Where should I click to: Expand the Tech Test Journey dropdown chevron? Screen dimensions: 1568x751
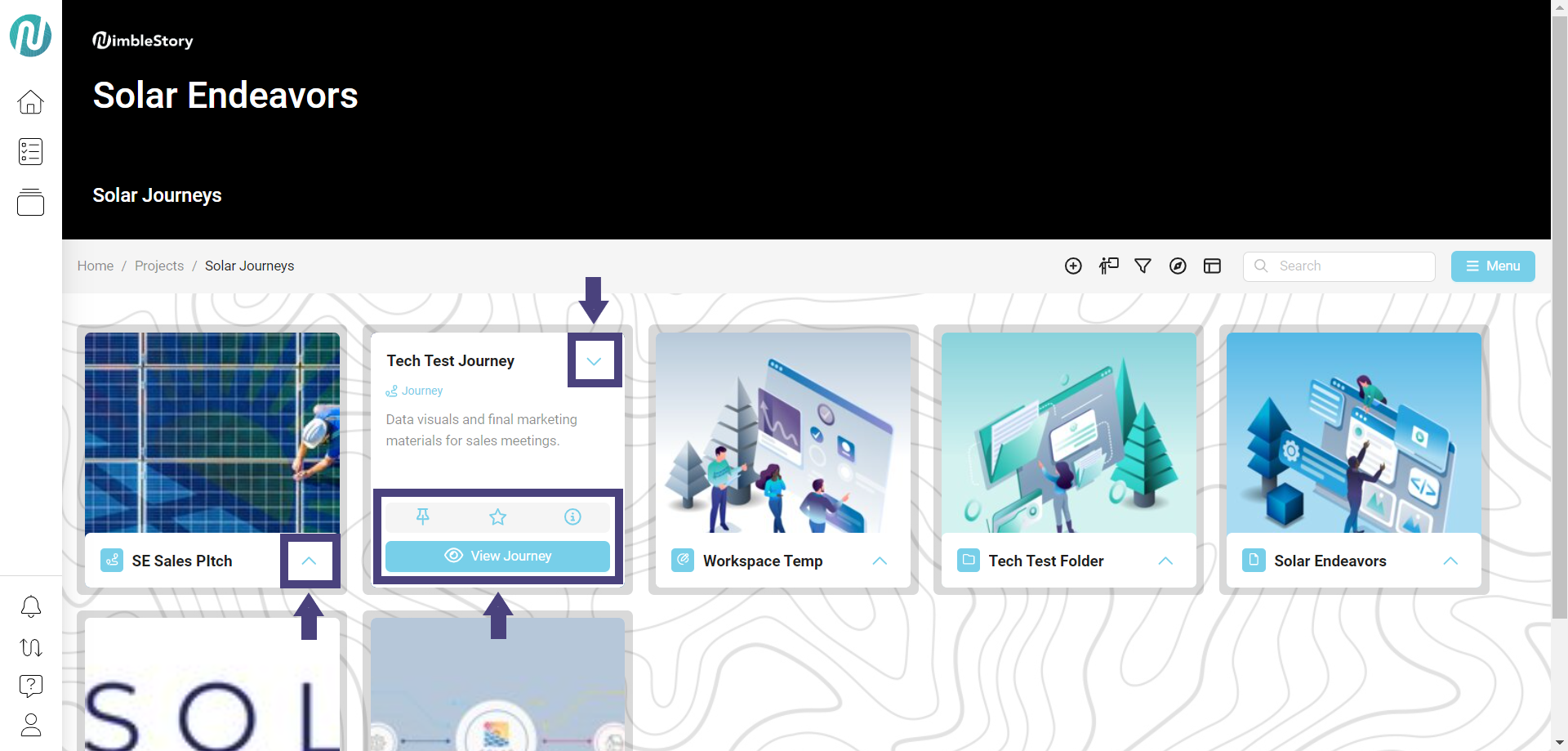594,360
